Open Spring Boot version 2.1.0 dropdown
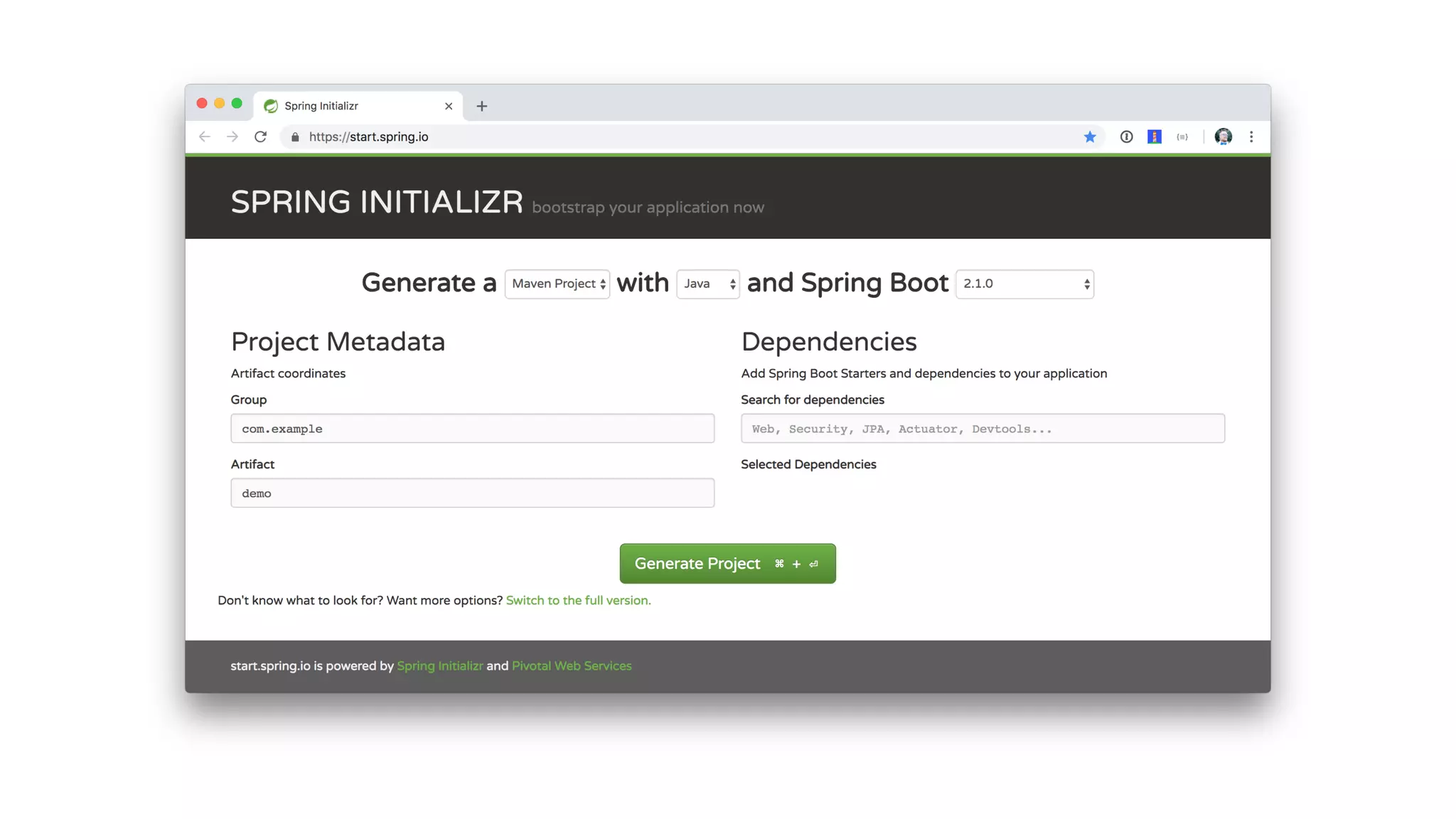Screen dimensions: 1456x819 [x=1024, y=284]
